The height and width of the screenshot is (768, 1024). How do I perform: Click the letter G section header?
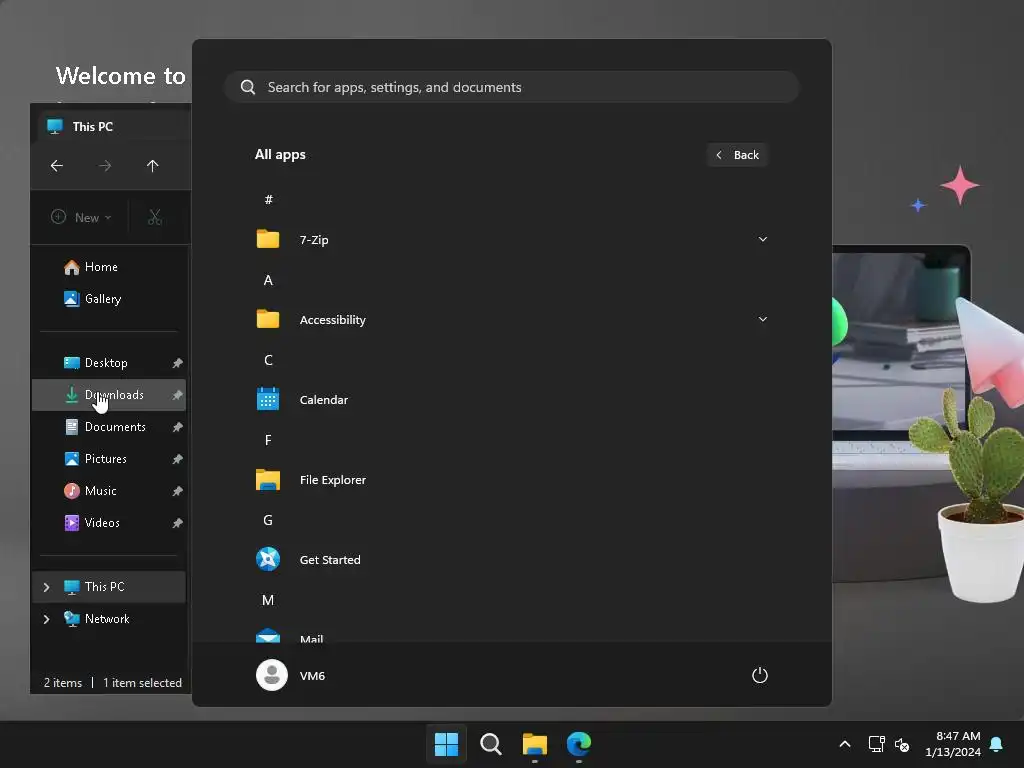pyautogui.click(x=268, y=520)
